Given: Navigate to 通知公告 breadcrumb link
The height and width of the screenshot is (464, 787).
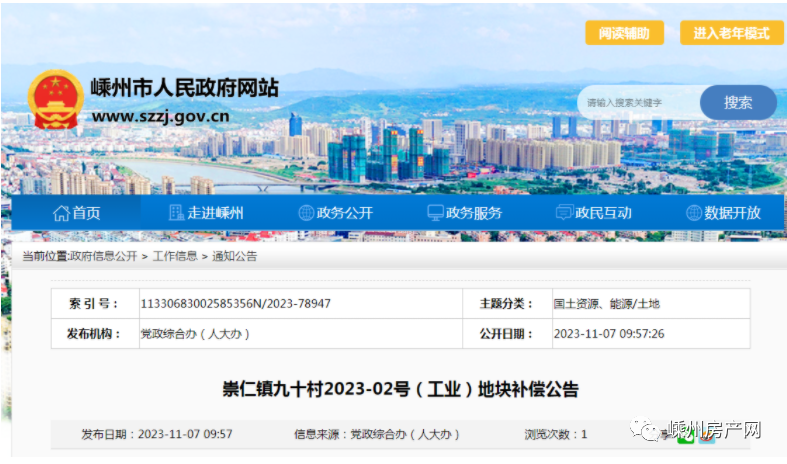Looking at the screenshot, I should [232, 256].
